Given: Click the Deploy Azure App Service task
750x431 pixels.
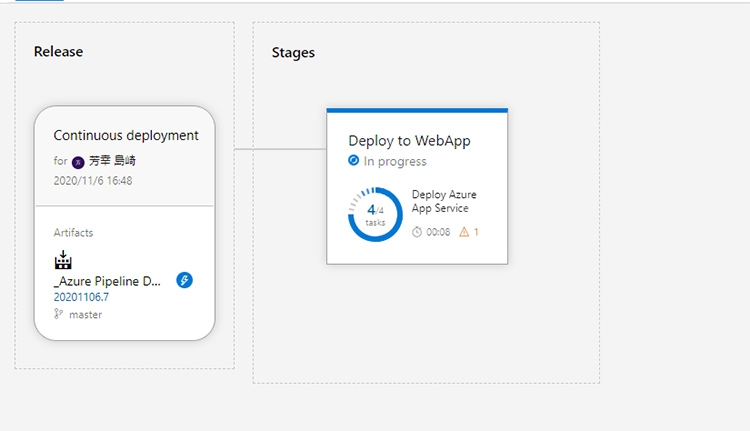Looking at the screenshot, I should click(x=440, y=201).
